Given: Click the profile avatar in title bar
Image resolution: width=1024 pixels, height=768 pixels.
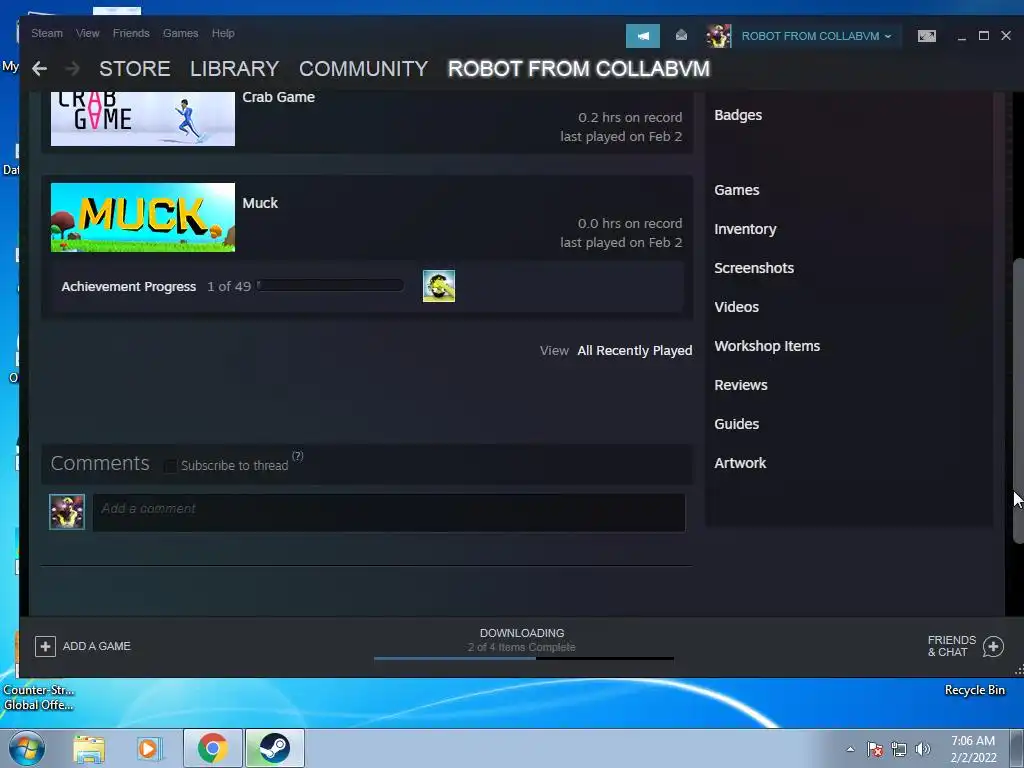Looking at the screenshot, I should pos(718,36).
